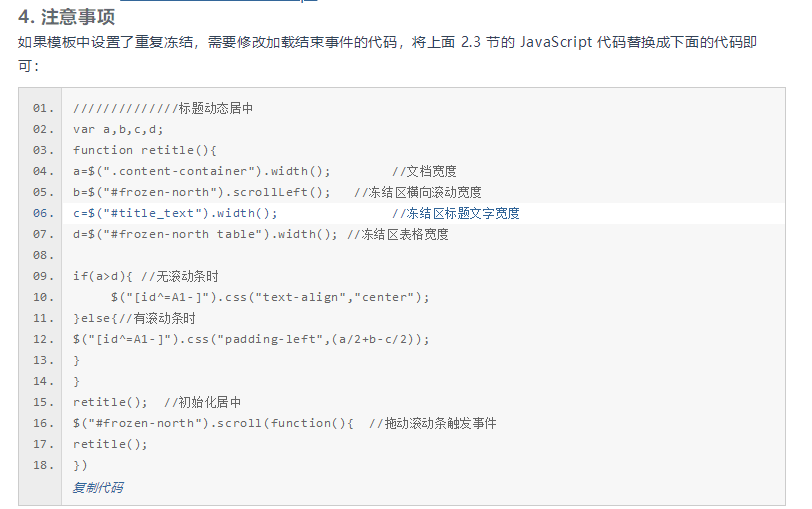This screenshot has height=509, width=812.
Task: Click the retitle(); 初始化居中 line
Action: pos(157,402)
